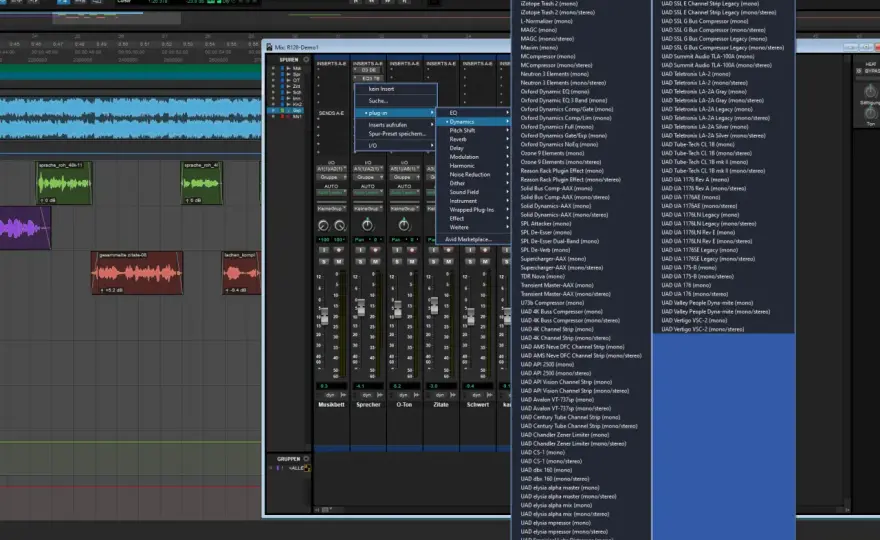The height and width of the screenshot is (540, 880).
Task: Open the O-Ton Gruppe dropdown
Action: pos(405,177)
